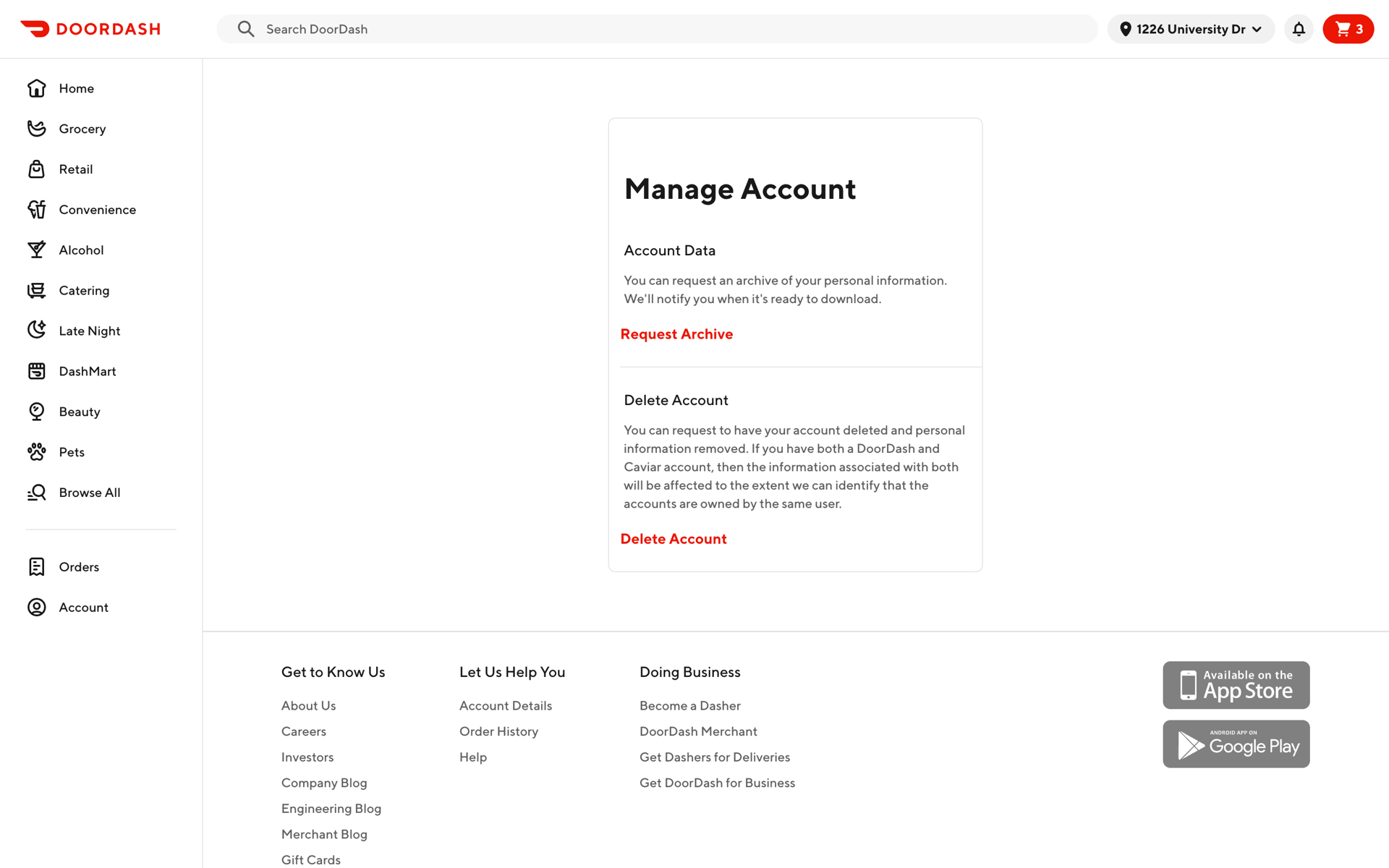1389x868 pixels.
Task: Click the DashMart storefront icon
Action: (x=37, y=371)
